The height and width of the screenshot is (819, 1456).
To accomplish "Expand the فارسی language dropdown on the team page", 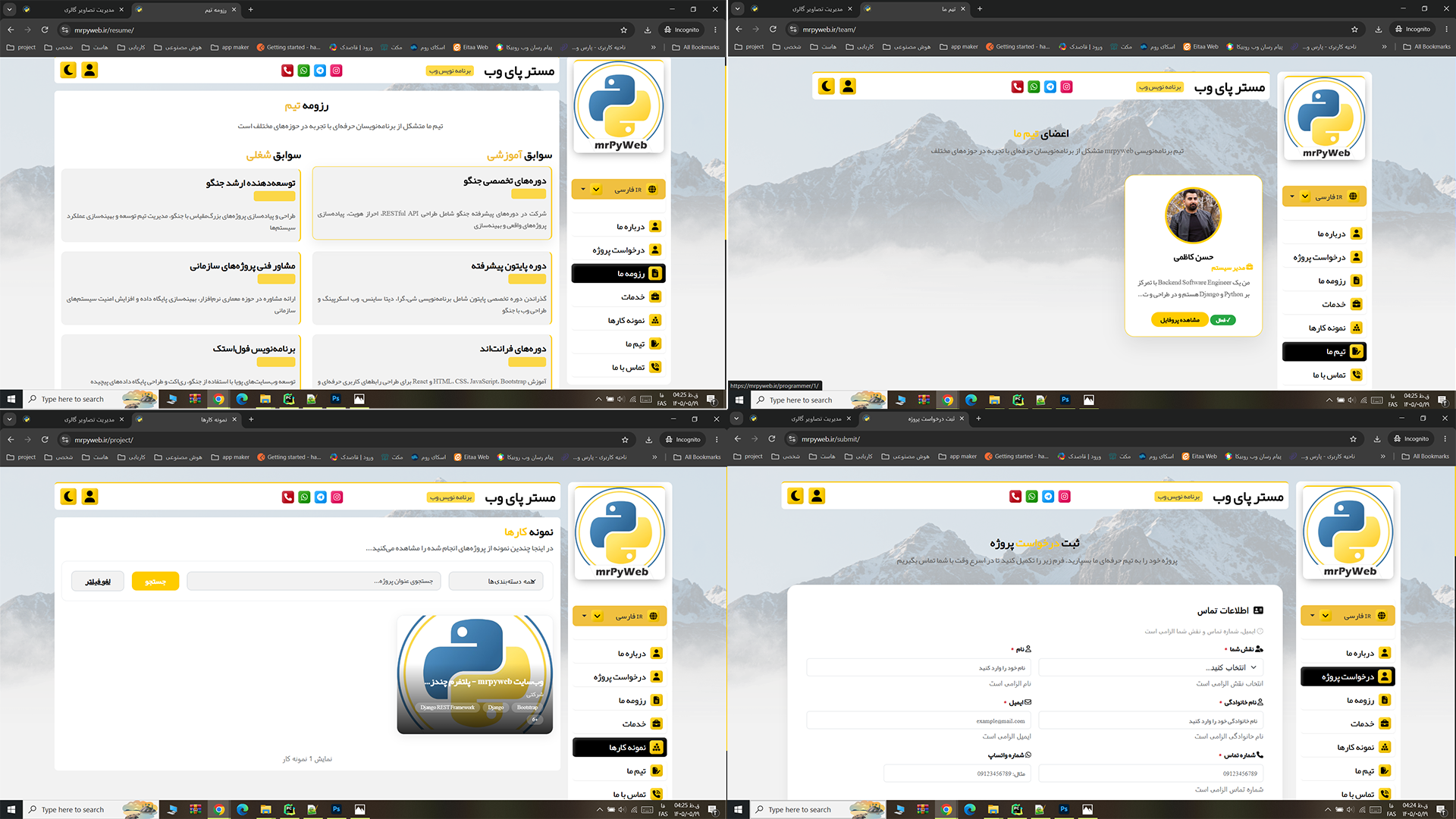I will [x=1324, y=196].
